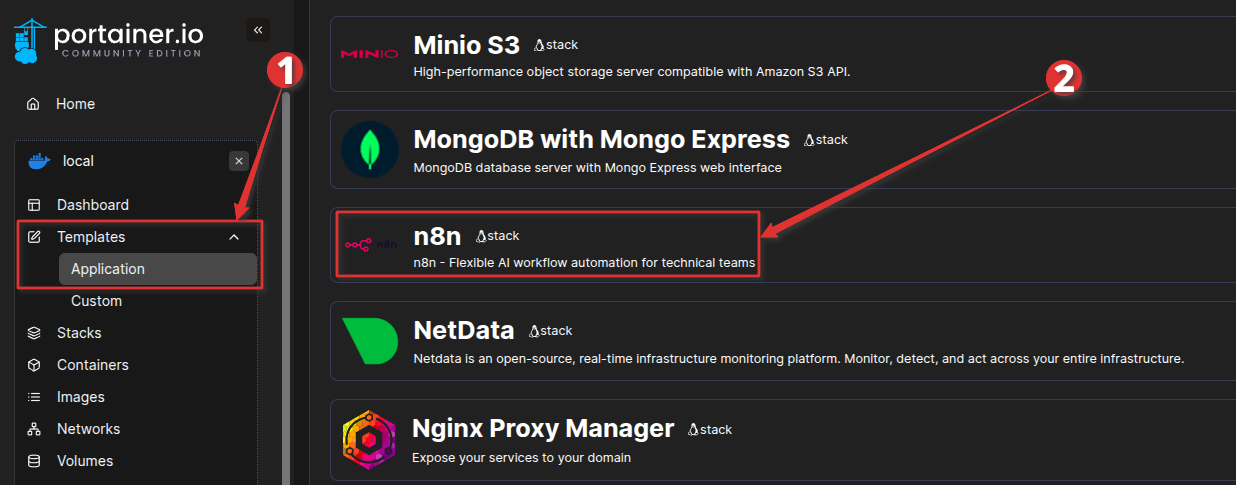Select Custom templates submenu

tap(96, 301)
